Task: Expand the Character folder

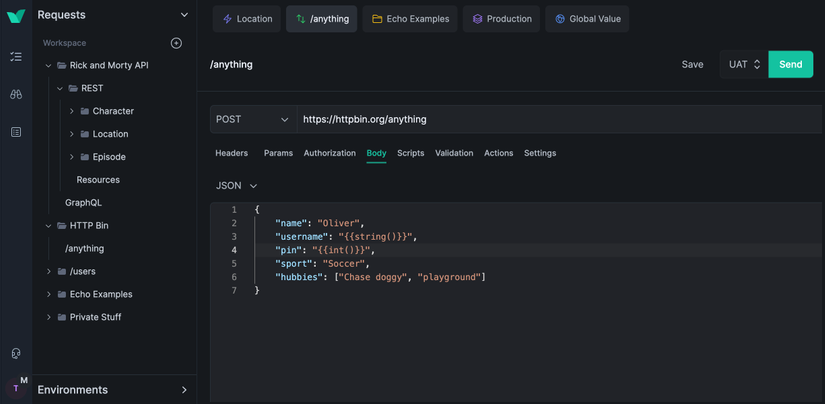Action: pyautogui.click(x=72, y=111)
